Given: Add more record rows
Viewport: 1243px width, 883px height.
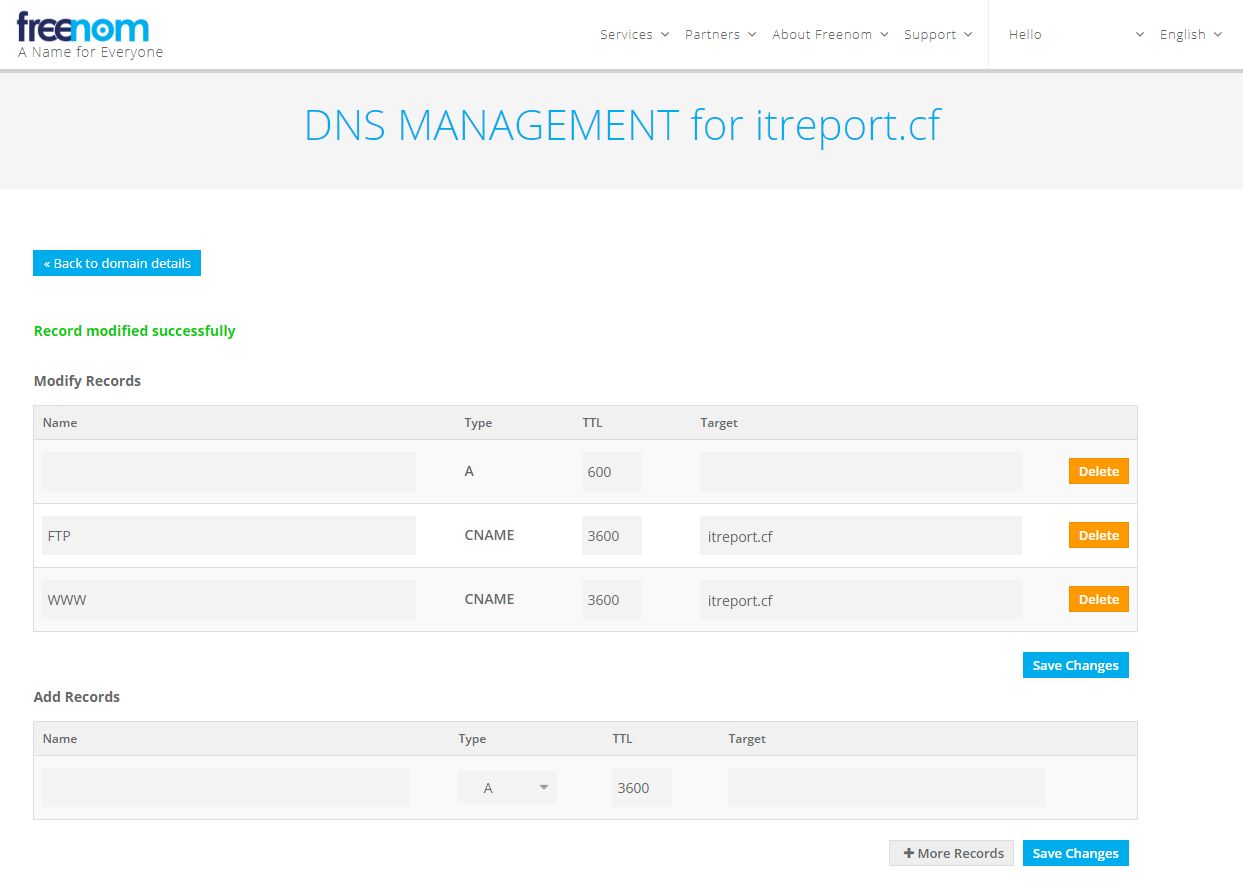Looking at the screenshot, I should tap(951, 853).
